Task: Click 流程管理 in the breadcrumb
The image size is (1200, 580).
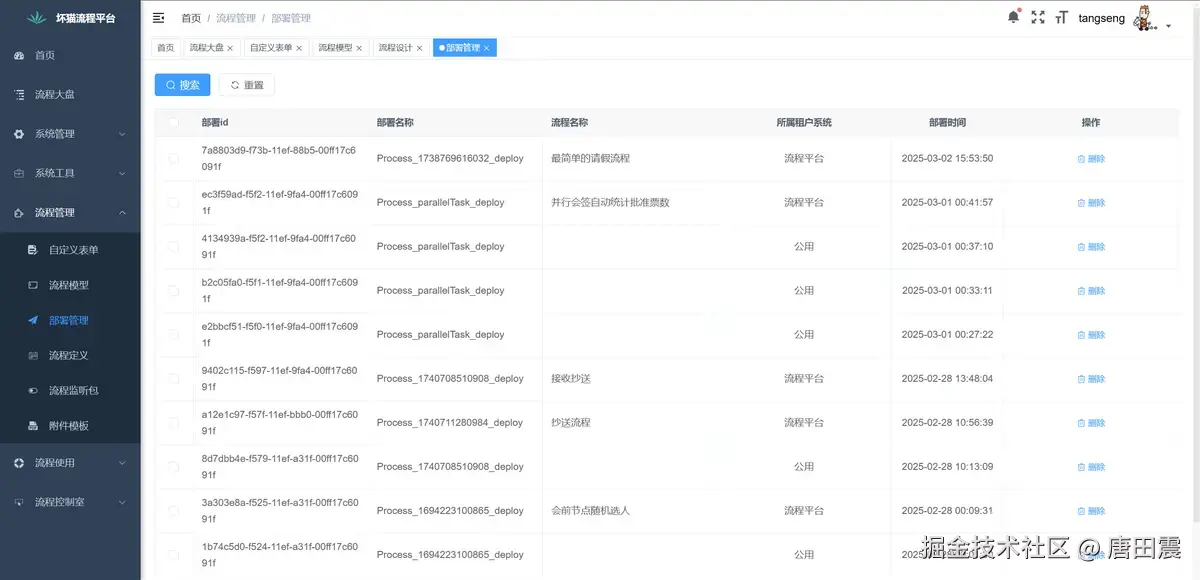Action: tap(236, 18)
